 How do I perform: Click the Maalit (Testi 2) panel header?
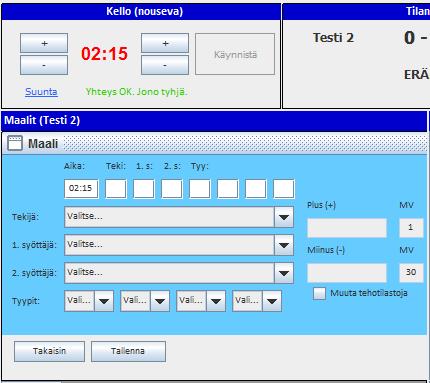(214, 121)
